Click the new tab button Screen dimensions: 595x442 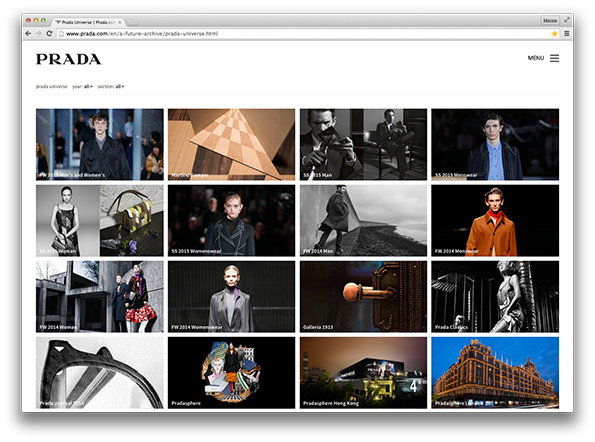(132, 22)
